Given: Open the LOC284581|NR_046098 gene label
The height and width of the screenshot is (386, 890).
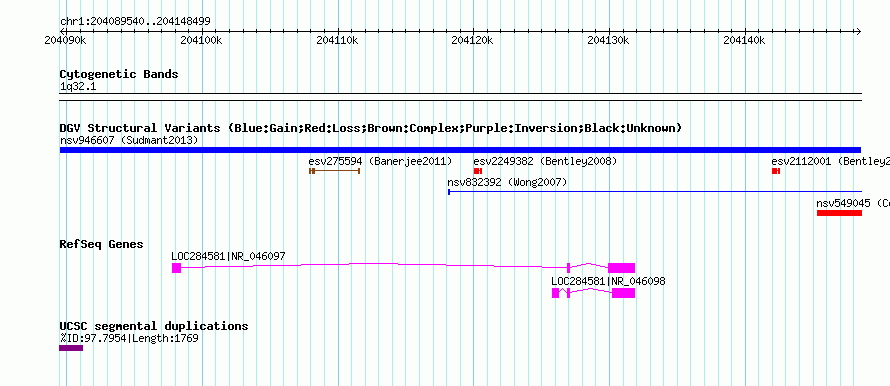Looking at the screenshot, I should (x=608, y=281).
